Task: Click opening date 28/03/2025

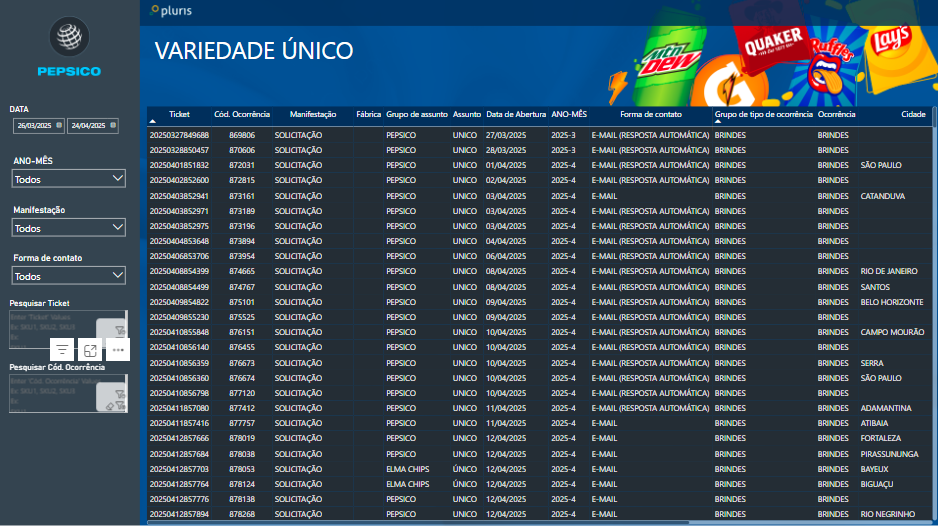Action: point(505,150)
